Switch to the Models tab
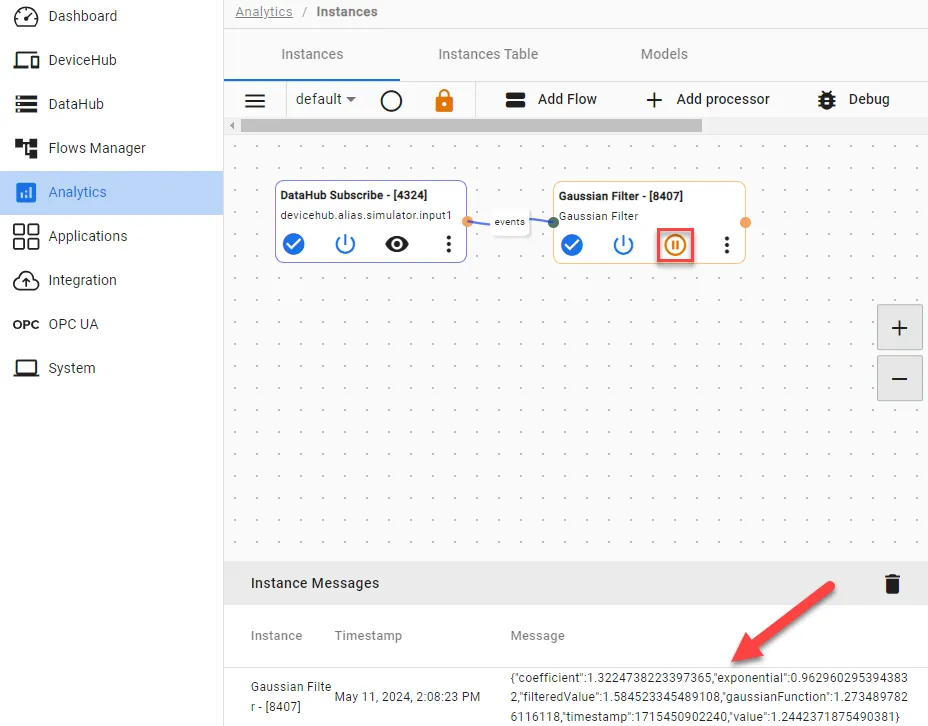 pos(664,54)
